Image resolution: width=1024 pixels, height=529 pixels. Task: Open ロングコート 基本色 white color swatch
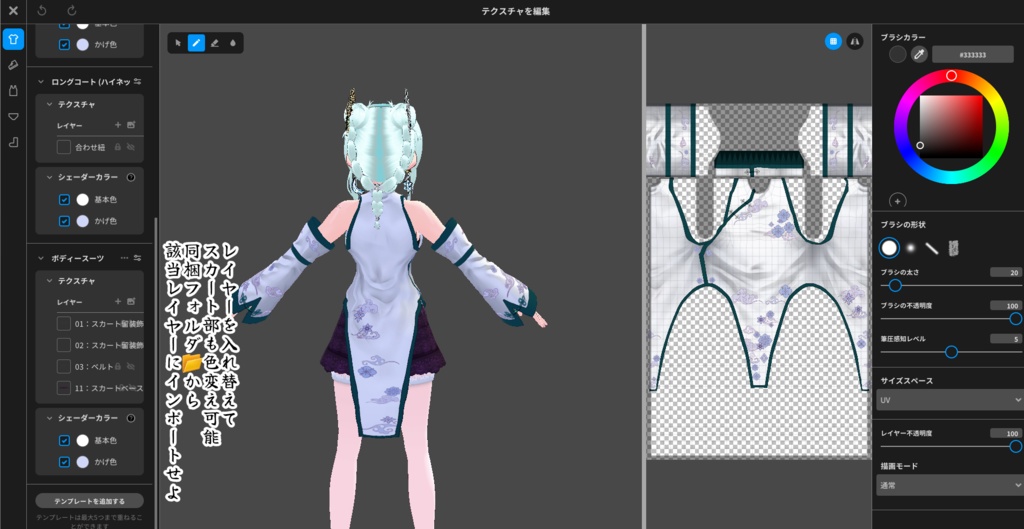click(82, 199)
